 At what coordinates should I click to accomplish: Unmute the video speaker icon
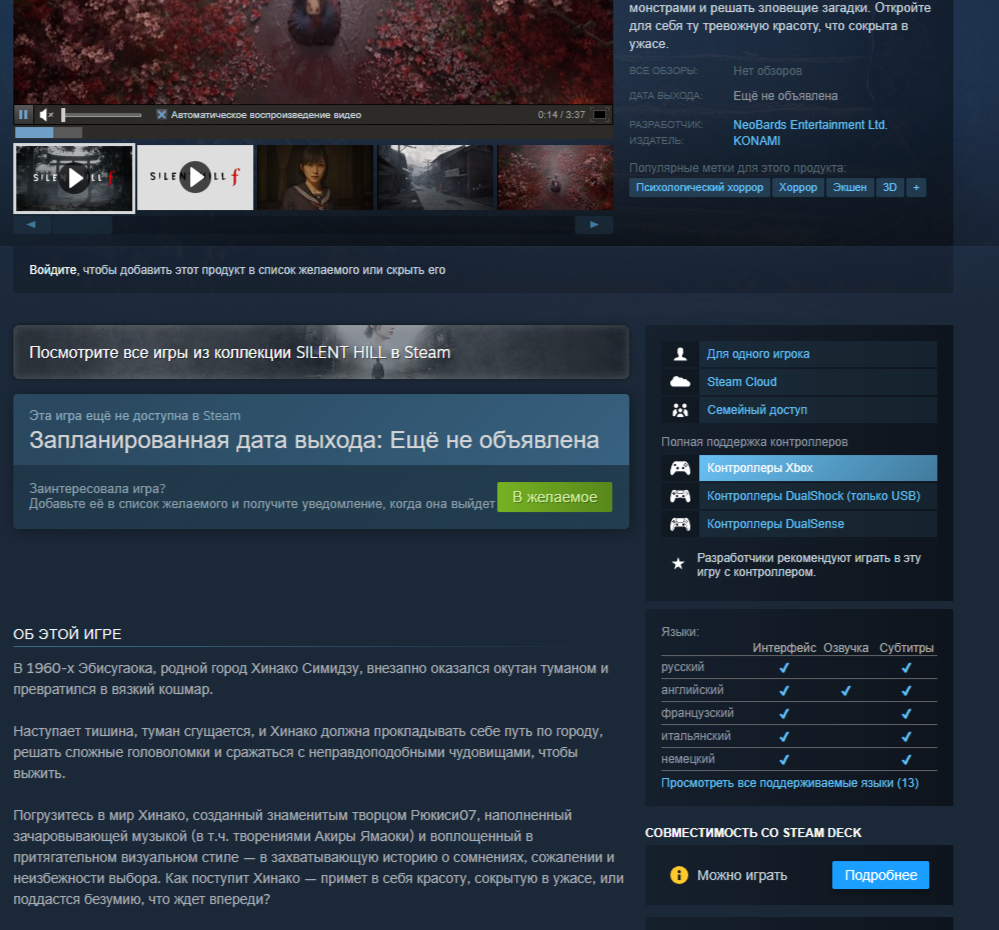click(46, 115)
